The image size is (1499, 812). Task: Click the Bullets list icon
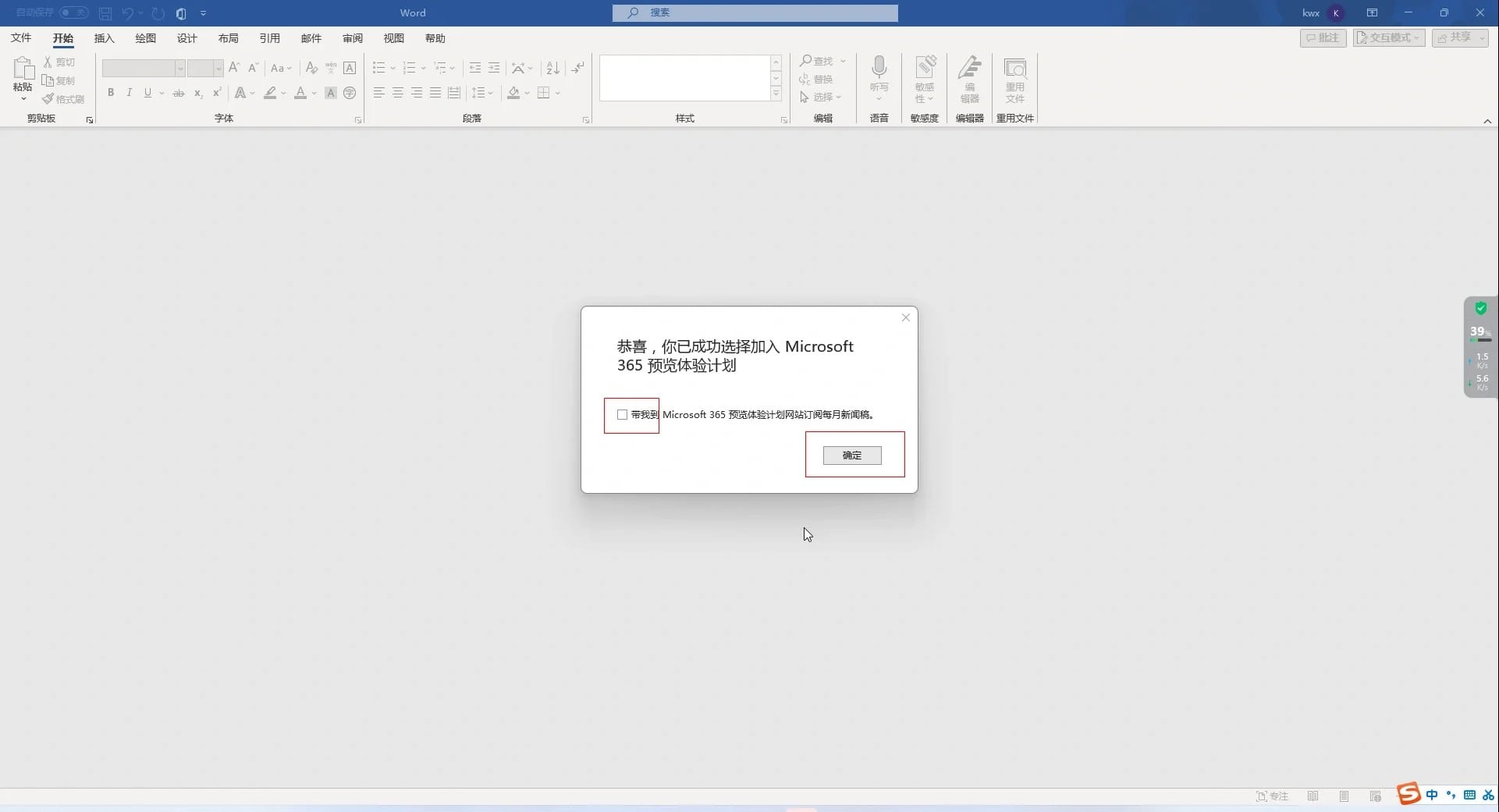[379, 68]
